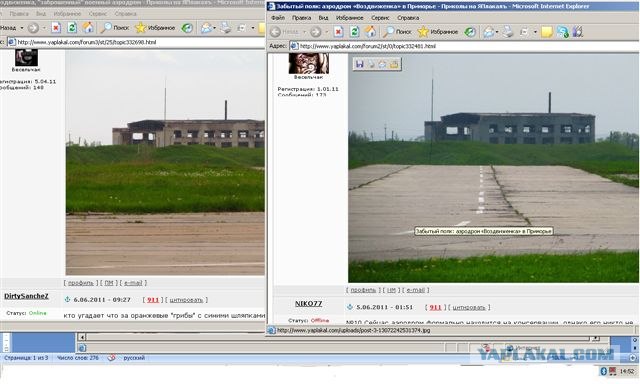Open Файл menu in right IE window
The width and height of the screenshot is (640, 384).
278,18
